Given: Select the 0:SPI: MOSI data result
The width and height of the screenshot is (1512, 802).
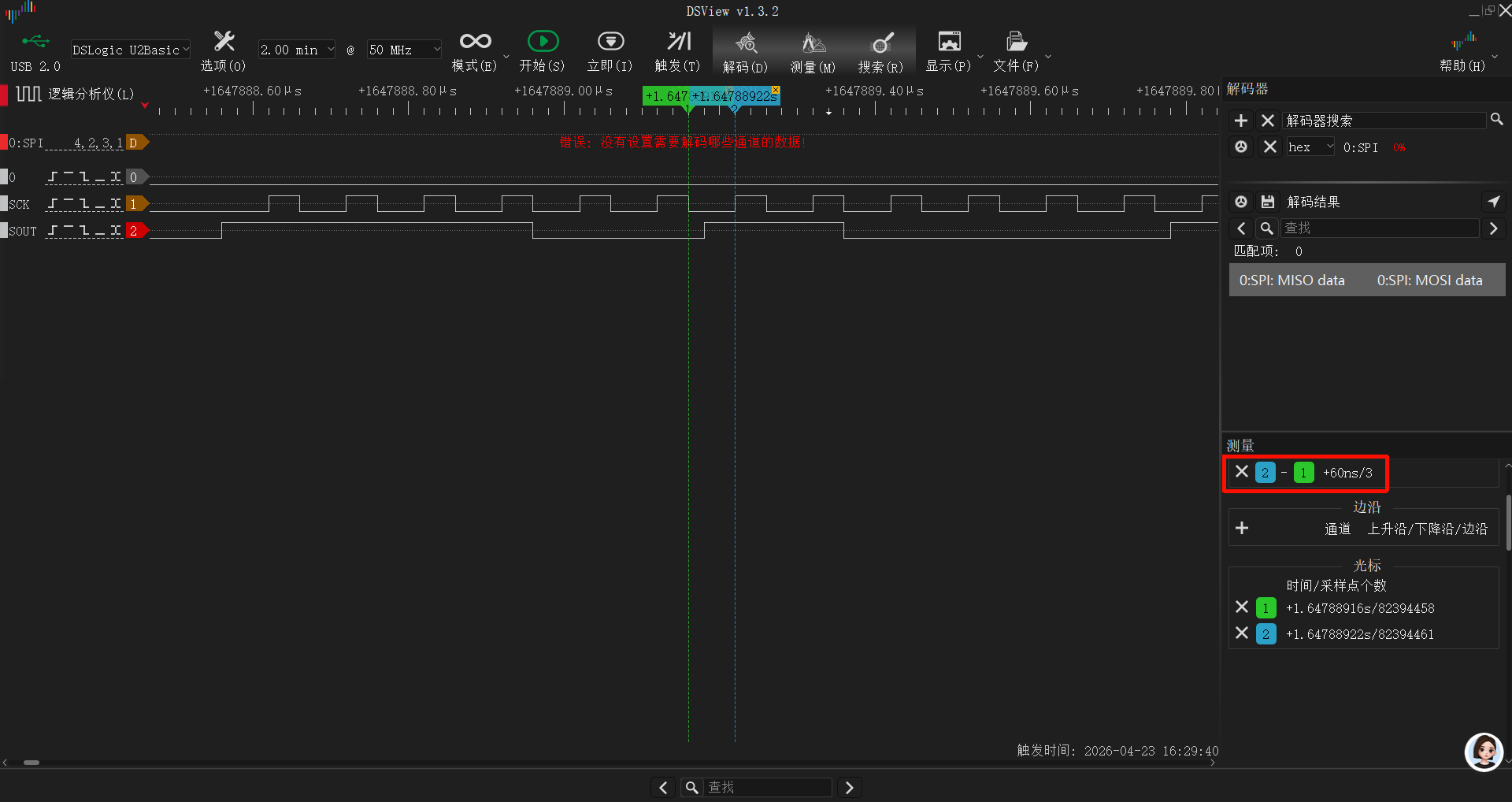Looking at the screenshot, I should tap(1430, 280).
